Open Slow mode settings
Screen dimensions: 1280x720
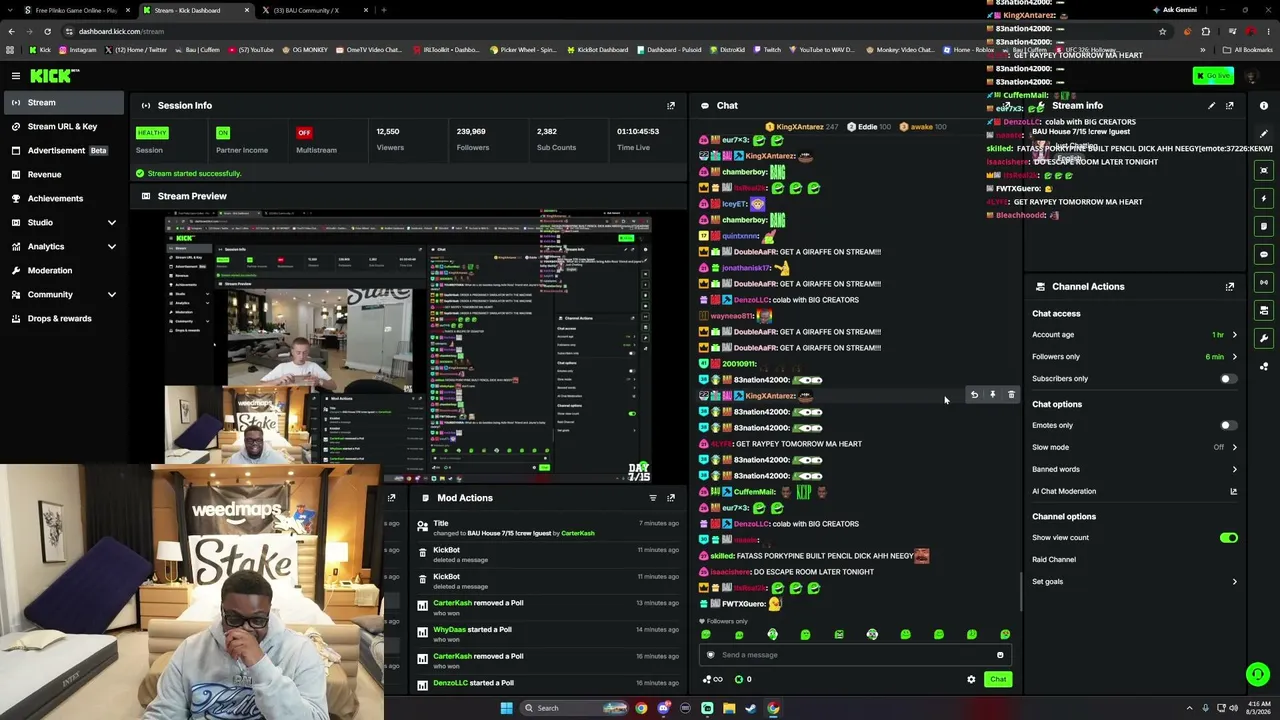click(x=1135, y=447)
